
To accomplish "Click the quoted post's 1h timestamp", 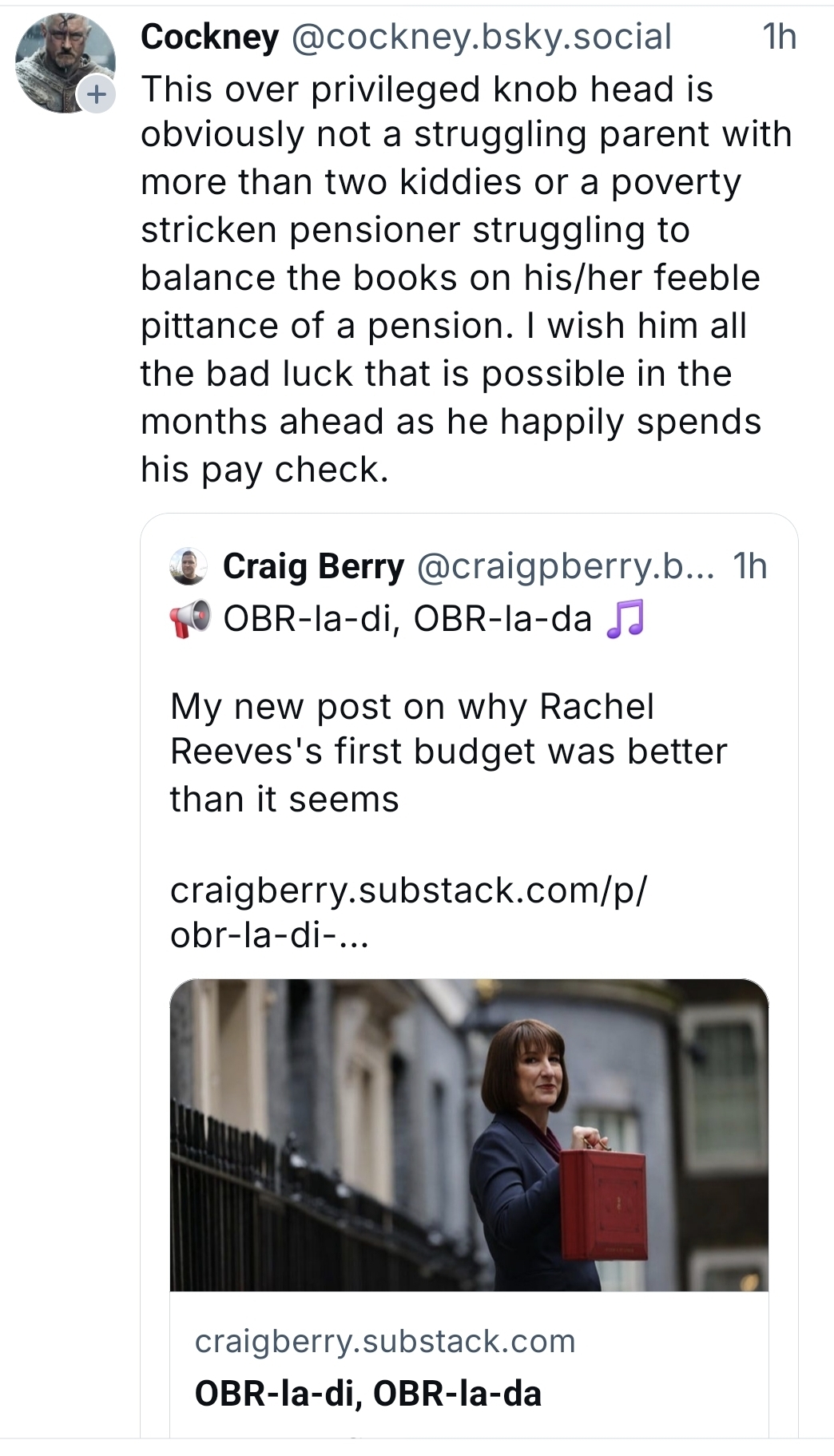I will 750,566.
